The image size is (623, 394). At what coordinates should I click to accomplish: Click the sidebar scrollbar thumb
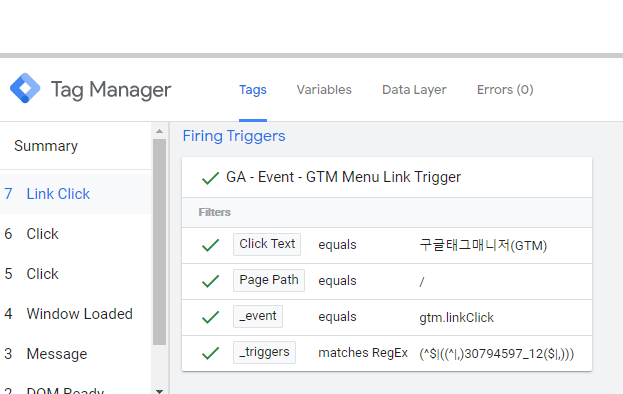pos(159,241)
